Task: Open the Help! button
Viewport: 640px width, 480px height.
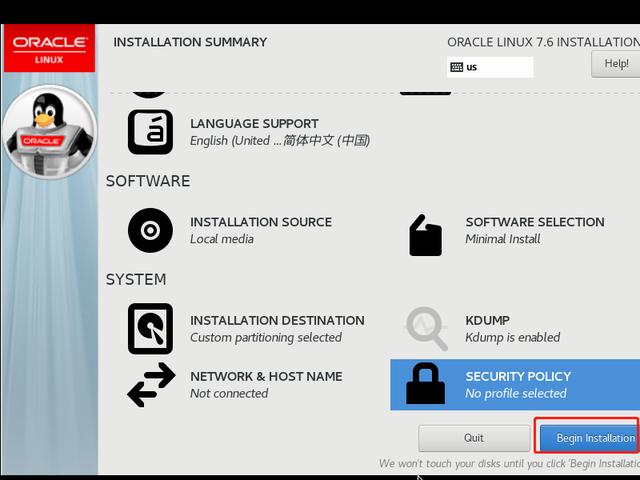Action: (616, 64)
